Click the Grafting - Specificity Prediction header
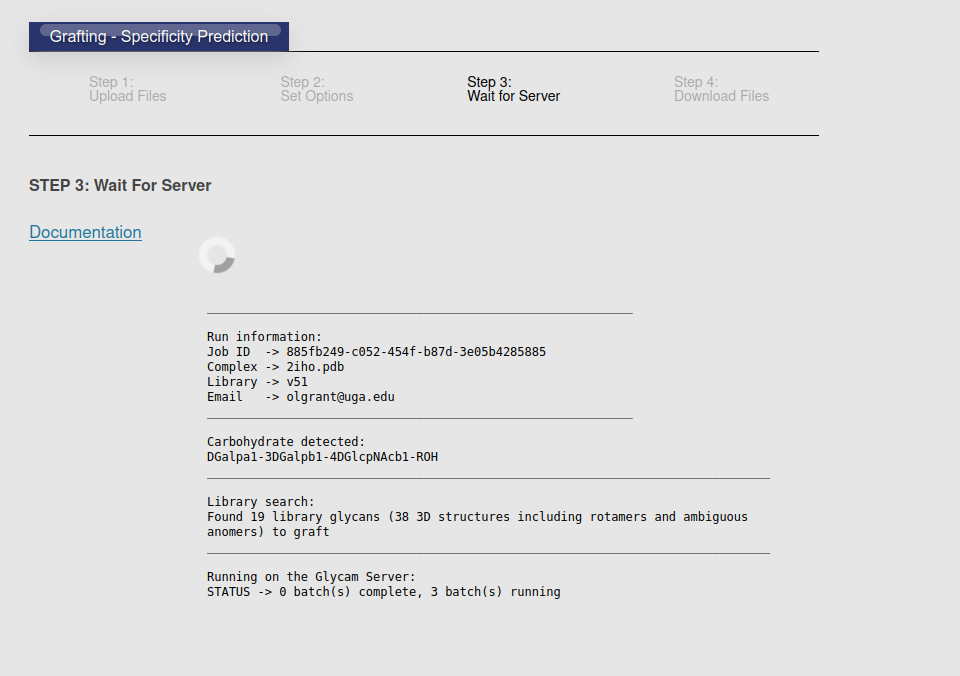960x676 pixels. [x=159, y=37]
